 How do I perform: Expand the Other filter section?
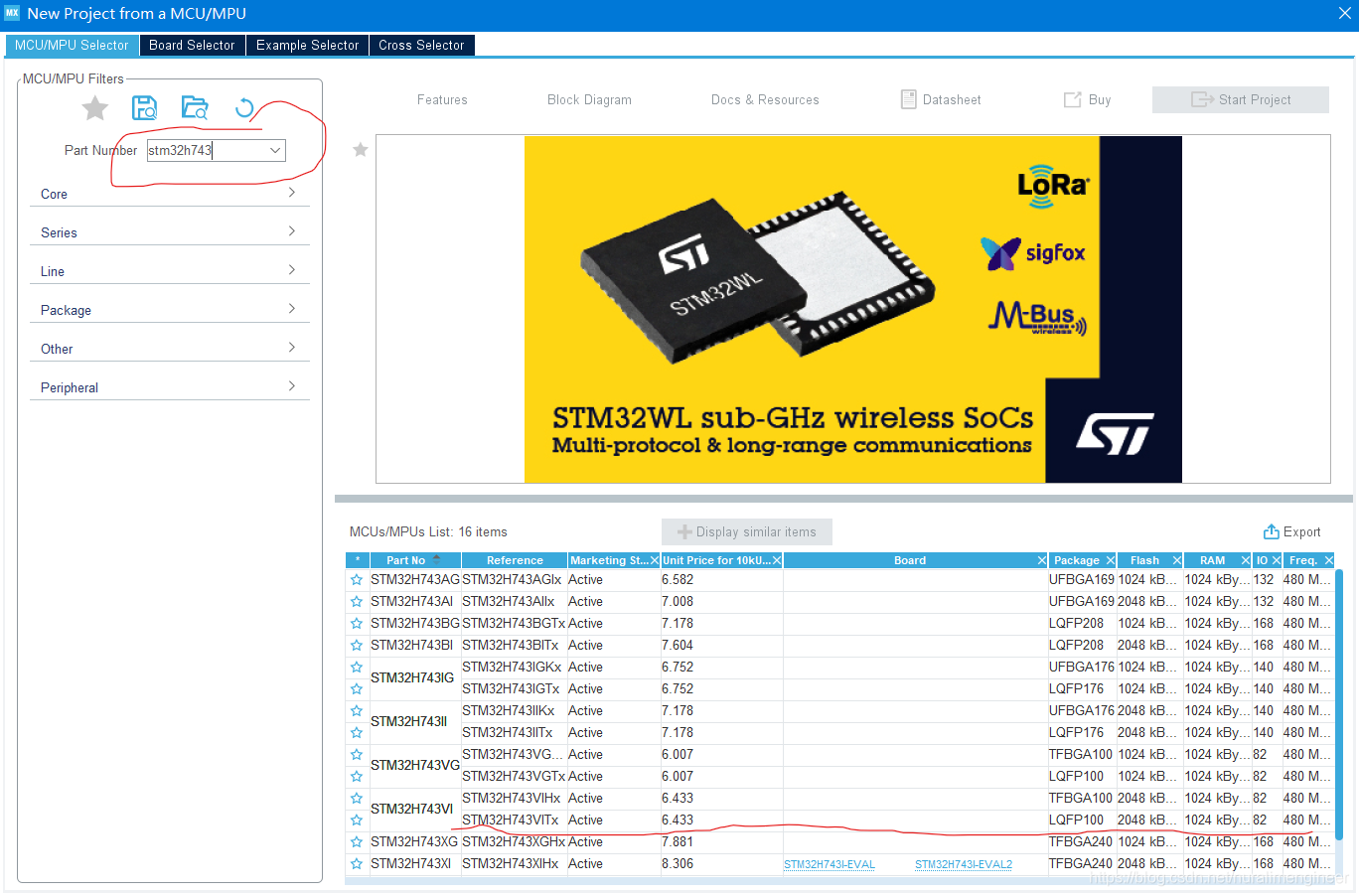(x=170, y=349)
